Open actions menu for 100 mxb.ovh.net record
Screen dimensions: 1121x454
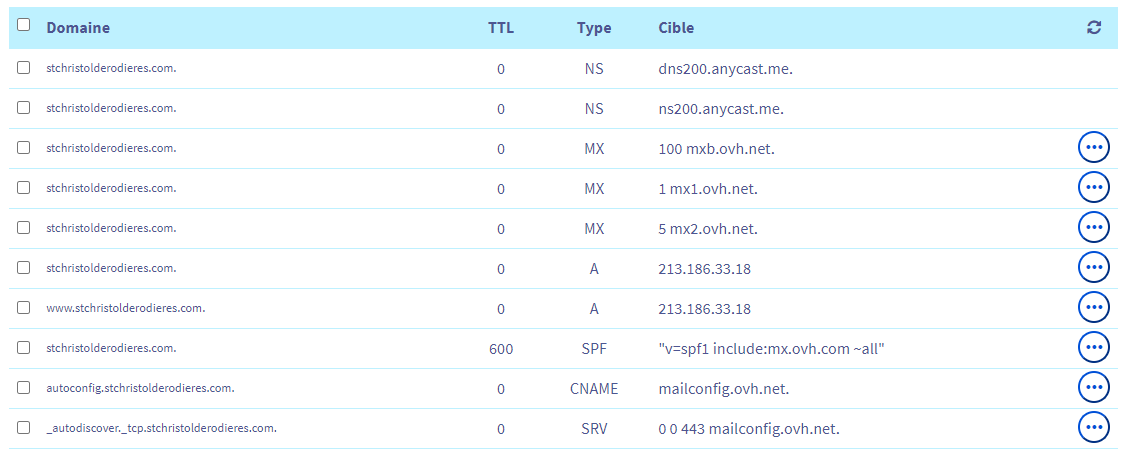coord(1094,148)
